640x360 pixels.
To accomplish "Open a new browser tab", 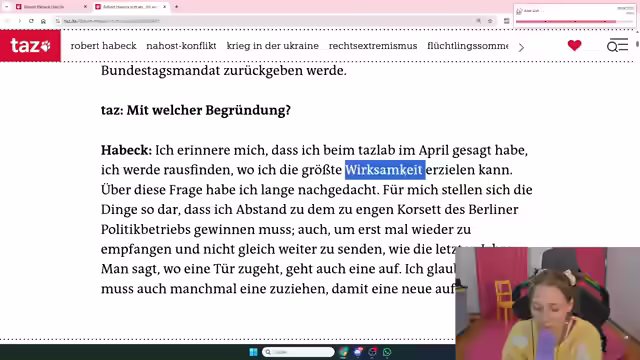I will pos(176,7).
